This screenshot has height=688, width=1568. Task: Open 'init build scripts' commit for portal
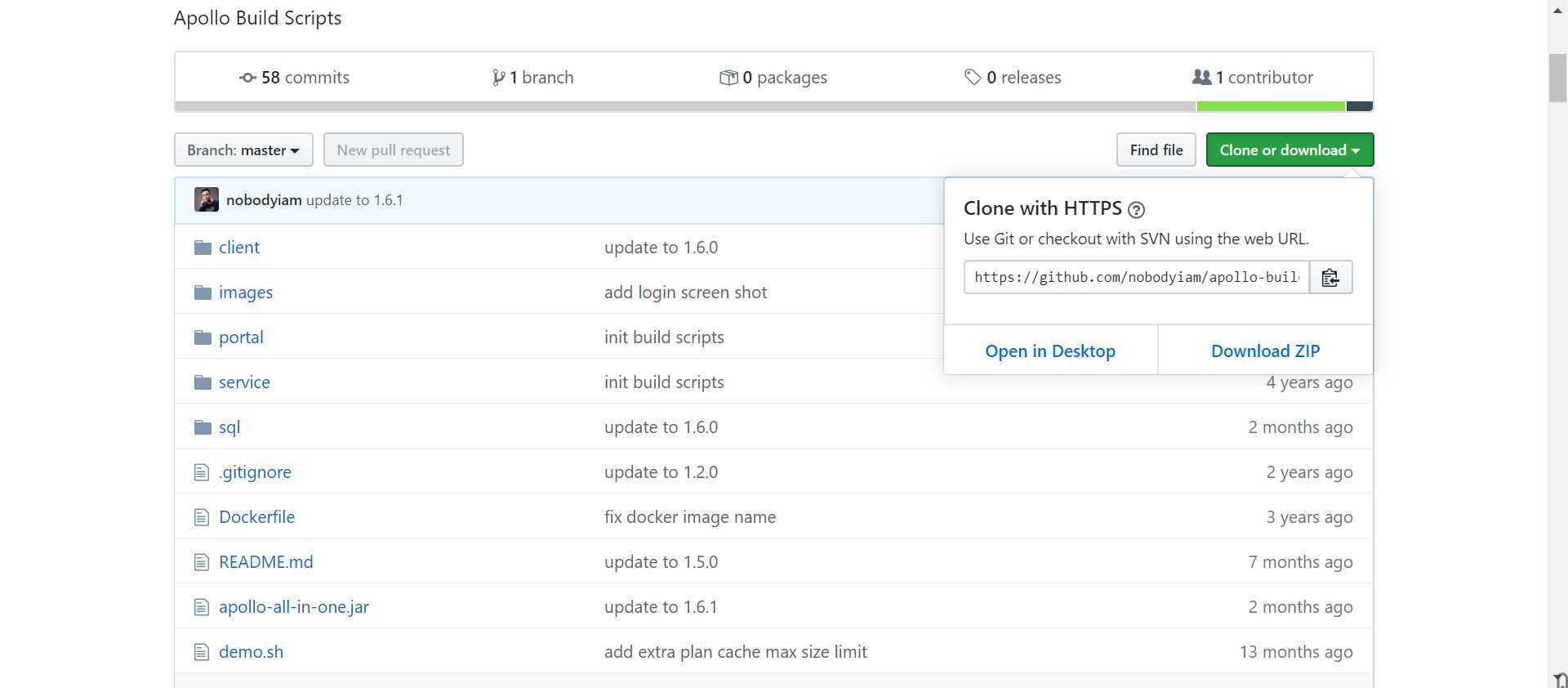pyautogui.click(x=664, y=337)
